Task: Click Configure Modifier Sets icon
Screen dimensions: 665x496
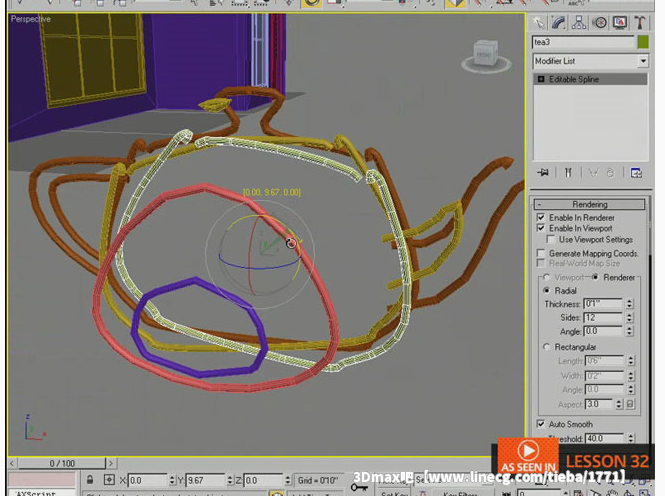Action: (x=637, y=172)
